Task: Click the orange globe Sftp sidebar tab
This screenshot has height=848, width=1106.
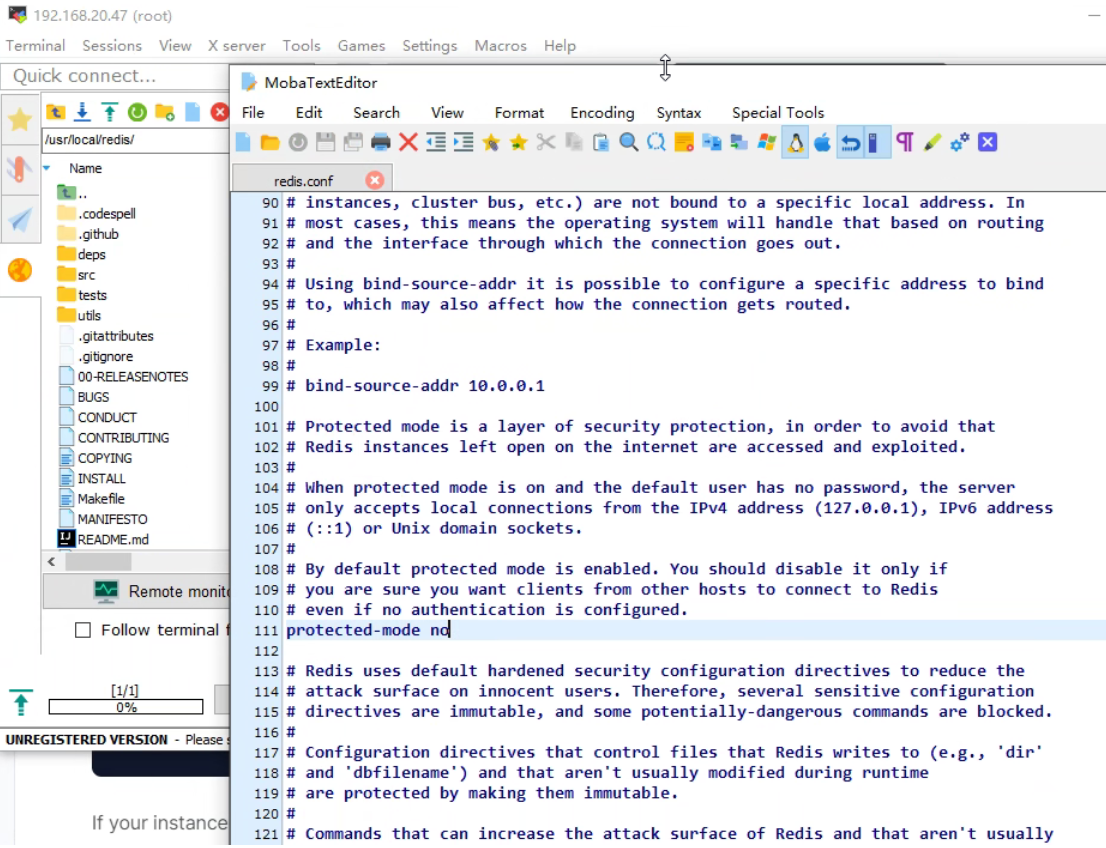Action: coord(20,269)
